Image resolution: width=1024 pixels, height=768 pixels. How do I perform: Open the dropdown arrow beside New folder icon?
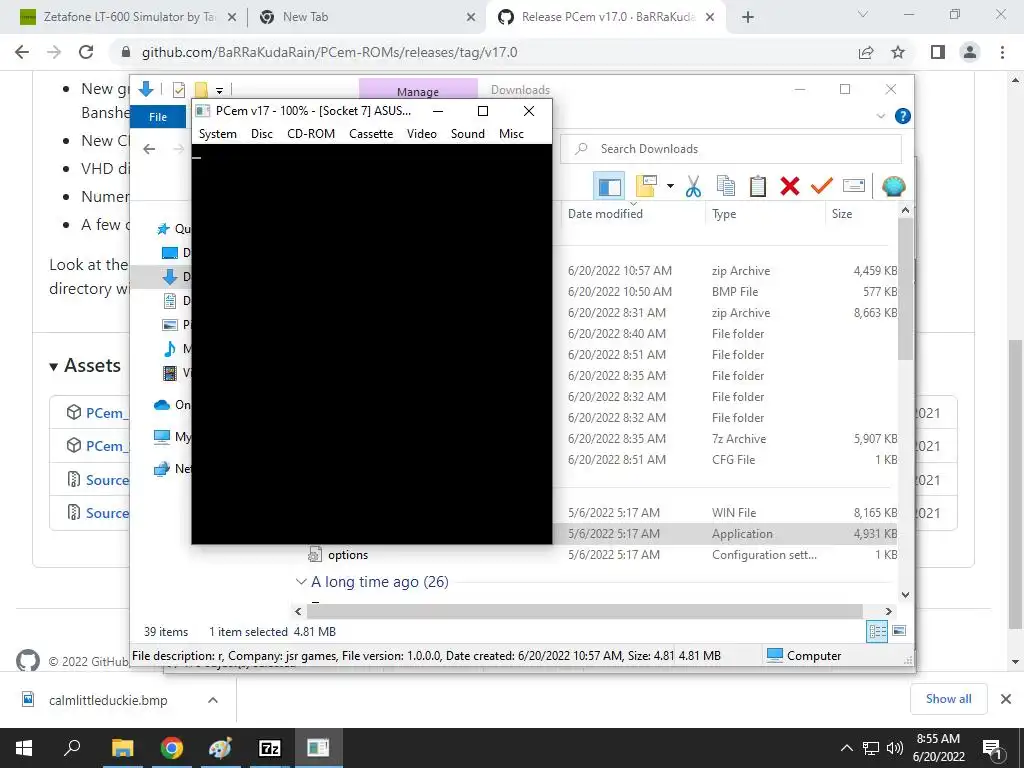pos(670,186)
